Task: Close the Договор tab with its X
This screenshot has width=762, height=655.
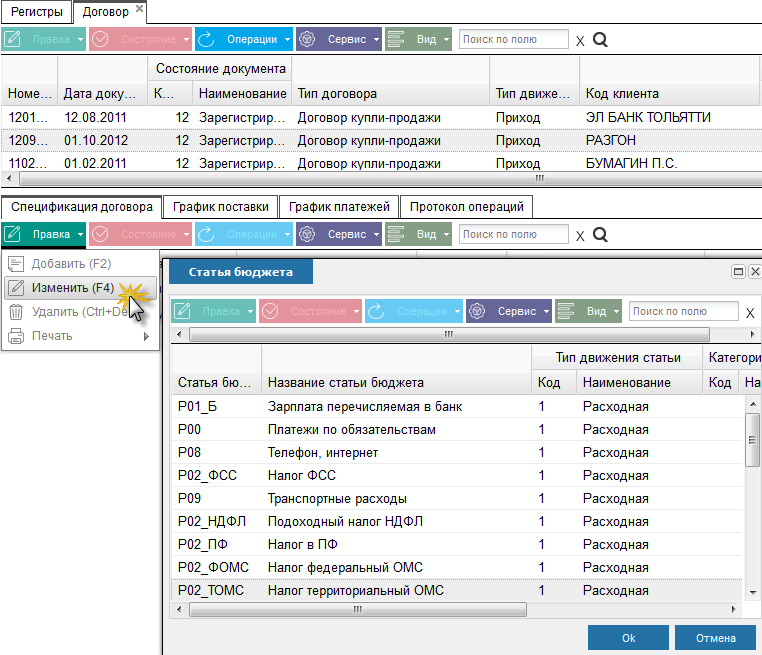Action: (139, 8)
